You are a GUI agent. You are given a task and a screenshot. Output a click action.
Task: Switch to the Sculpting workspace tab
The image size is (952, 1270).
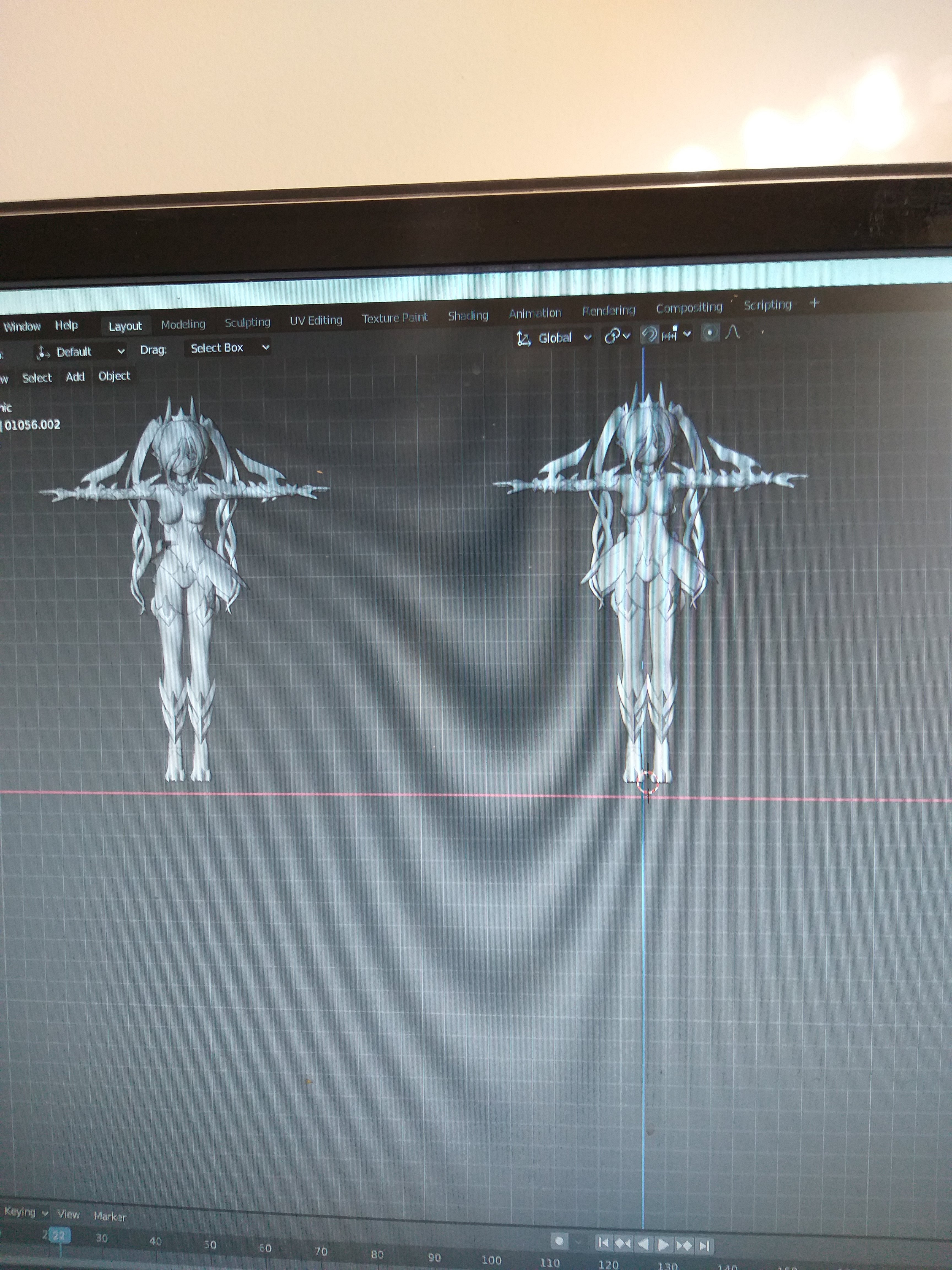(x=247, y=323)
